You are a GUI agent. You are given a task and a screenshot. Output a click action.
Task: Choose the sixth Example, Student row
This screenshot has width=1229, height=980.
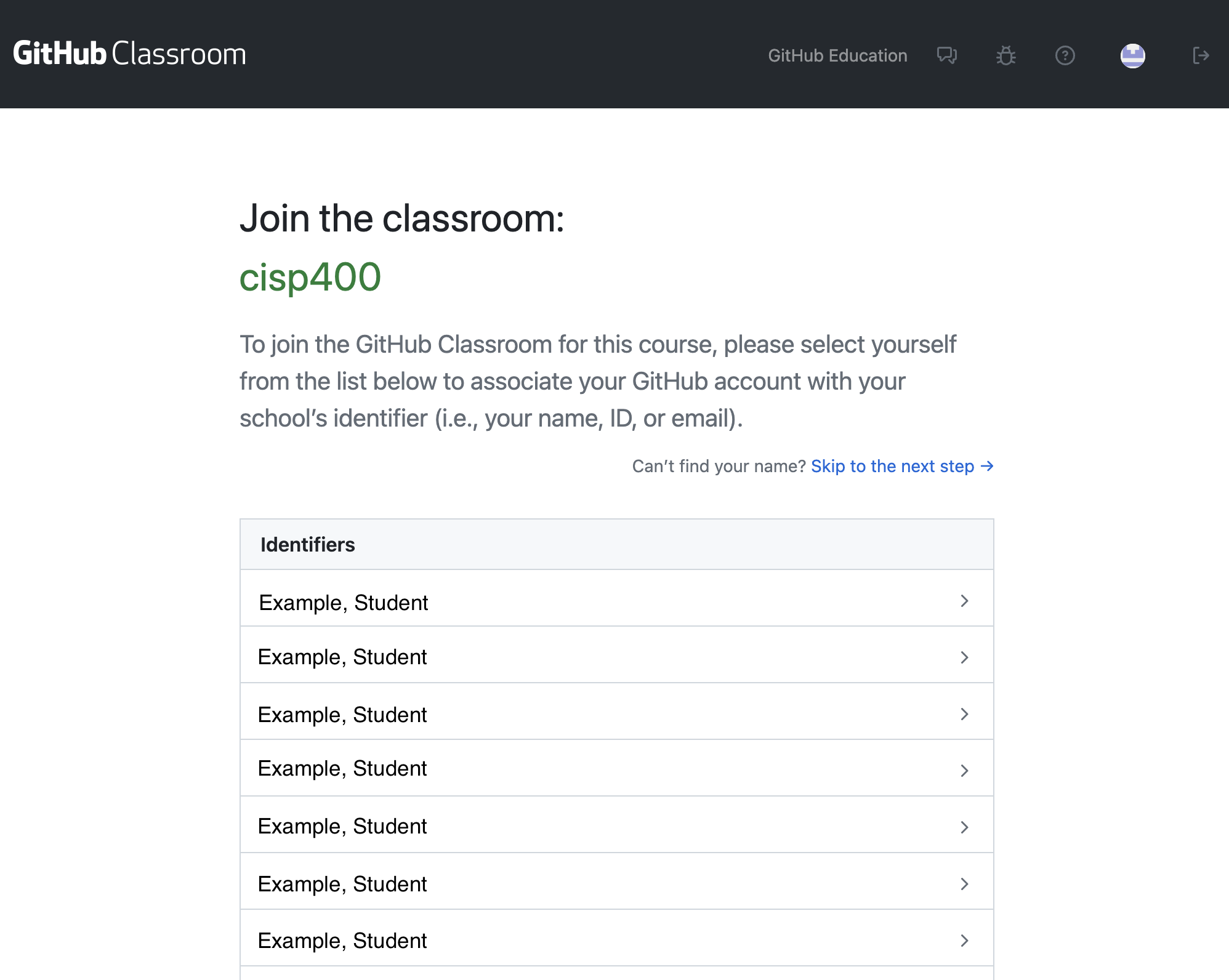click(x=342, y=883)
